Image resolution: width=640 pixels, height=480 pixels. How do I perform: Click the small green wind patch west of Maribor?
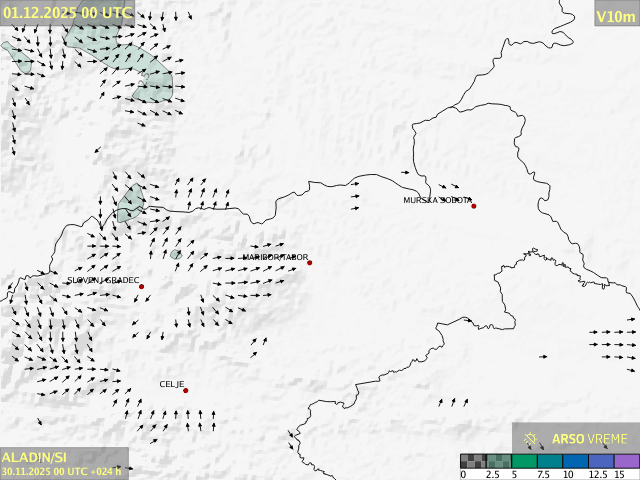176,254
